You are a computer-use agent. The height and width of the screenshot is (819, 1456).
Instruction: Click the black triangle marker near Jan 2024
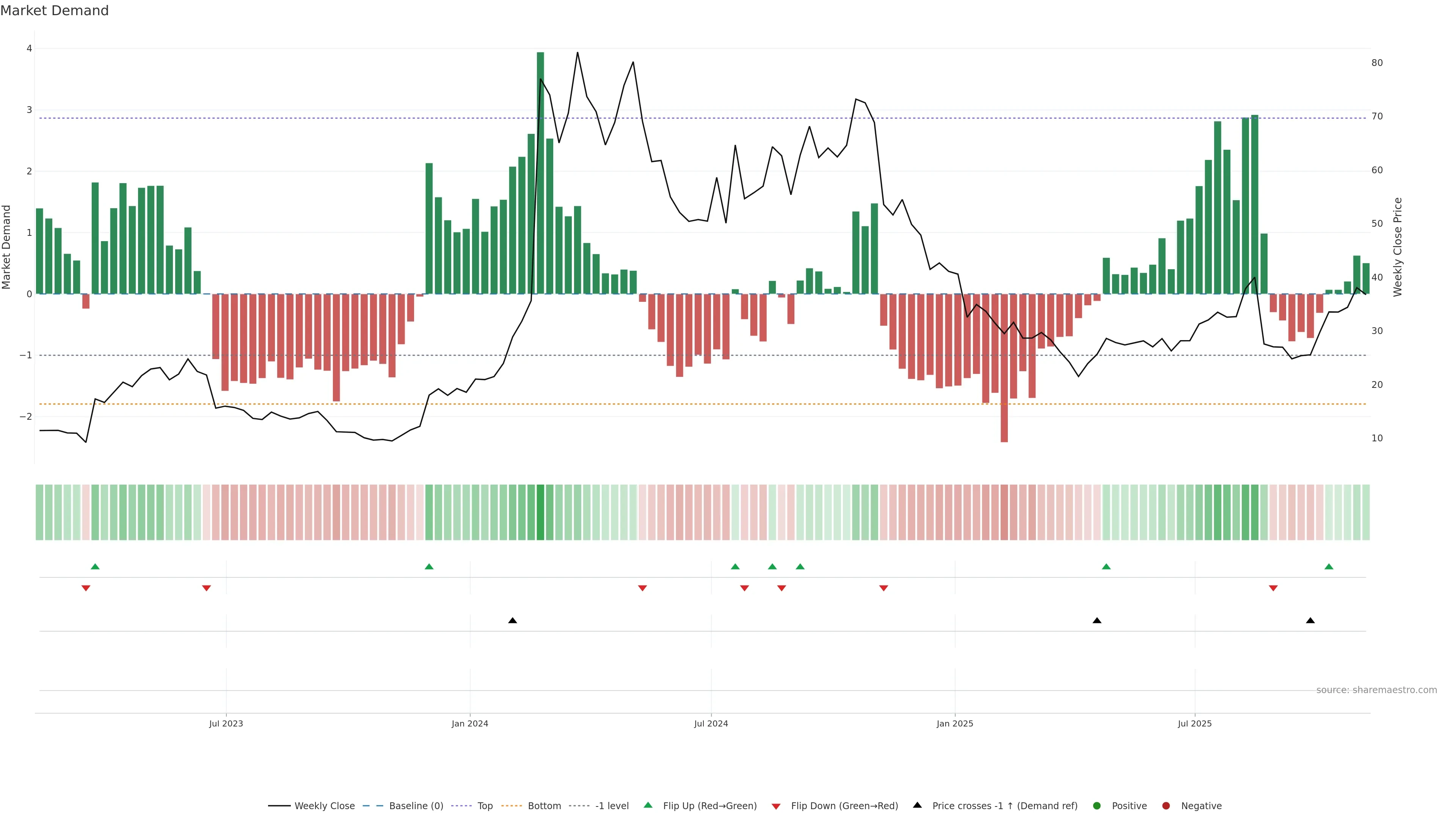coord(513,621)
